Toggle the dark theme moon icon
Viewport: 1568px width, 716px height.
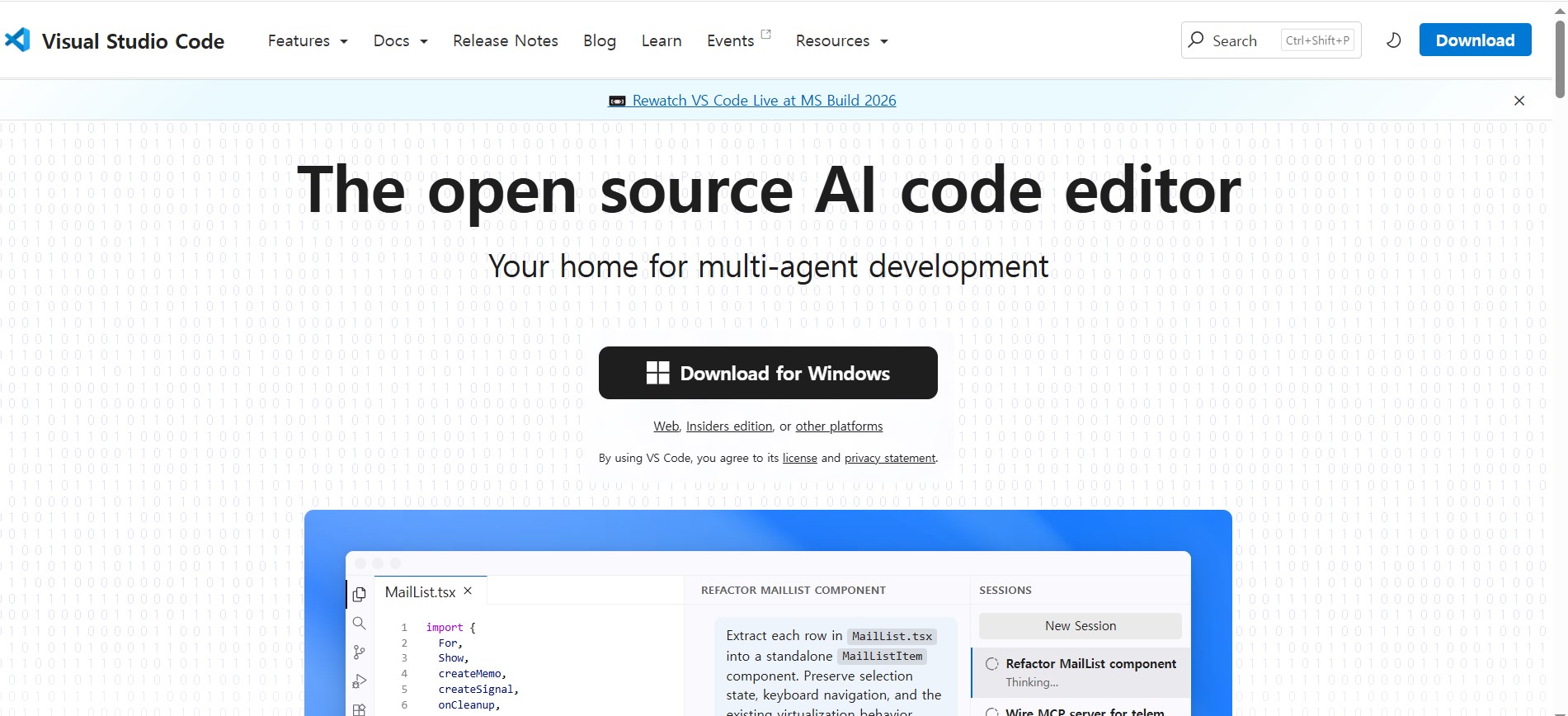coord(1394,40)
